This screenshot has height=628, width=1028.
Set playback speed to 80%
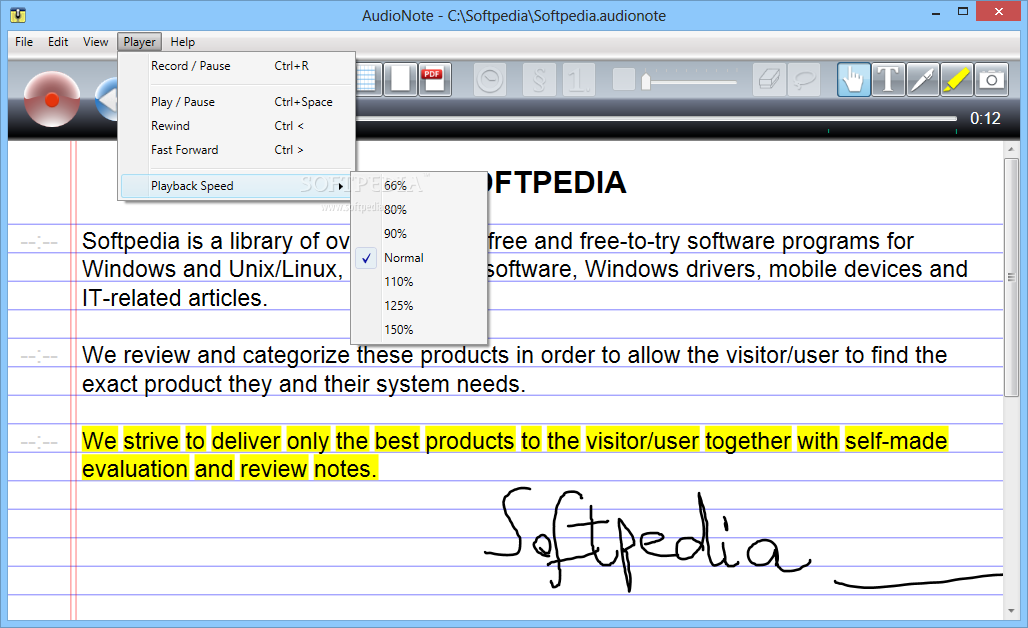420,210
